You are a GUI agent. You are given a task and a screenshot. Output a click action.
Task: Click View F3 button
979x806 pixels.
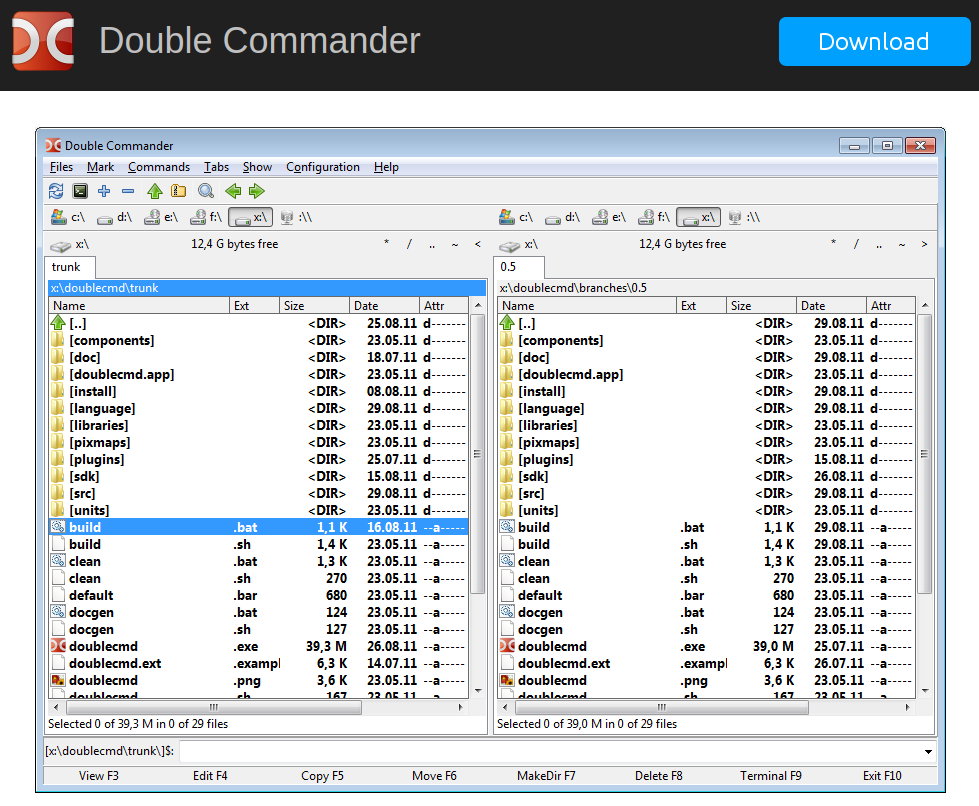[x=99, y=775]
